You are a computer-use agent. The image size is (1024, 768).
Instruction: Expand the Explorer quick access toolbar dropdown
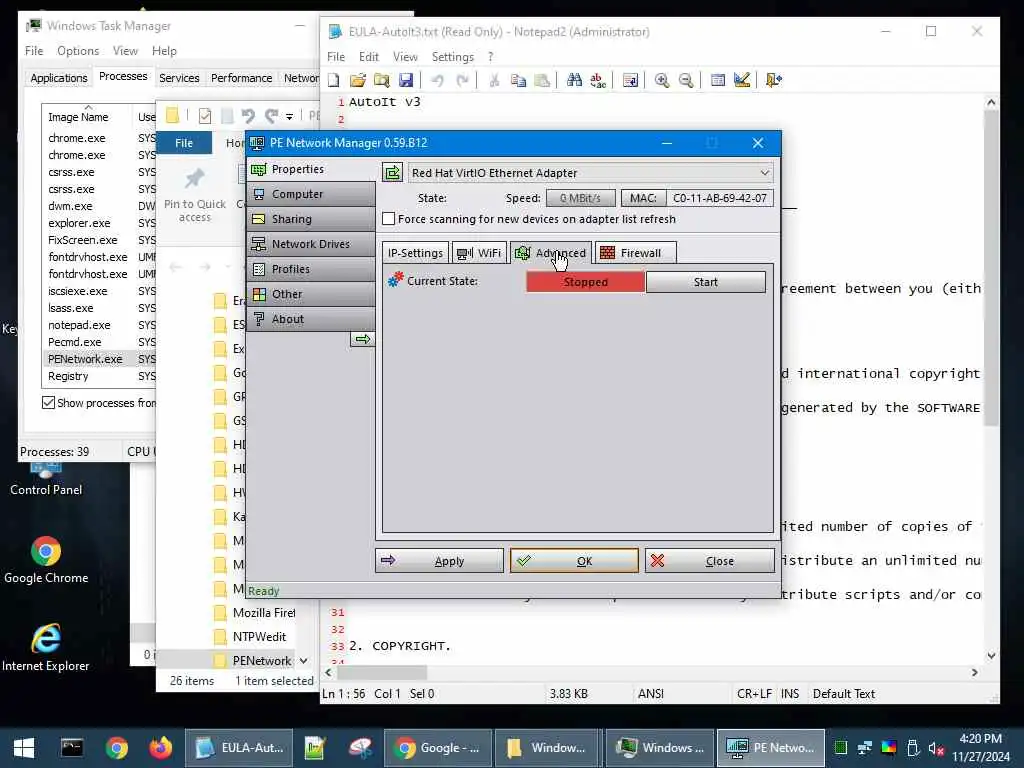289,116
